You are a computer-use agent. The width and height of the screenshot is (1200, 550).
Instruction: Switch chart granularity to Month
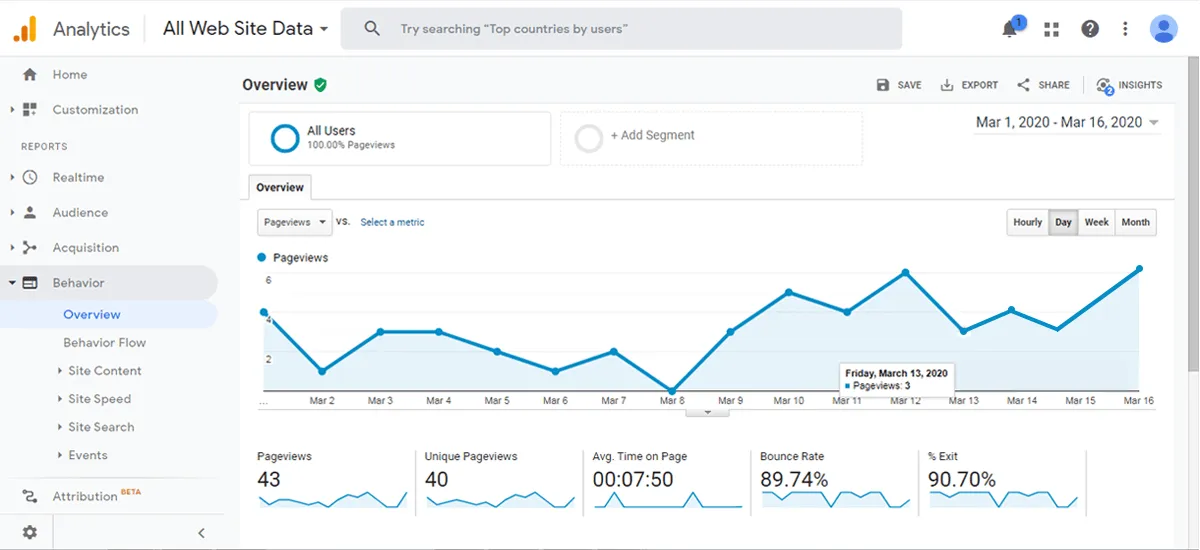(1135, 222)
